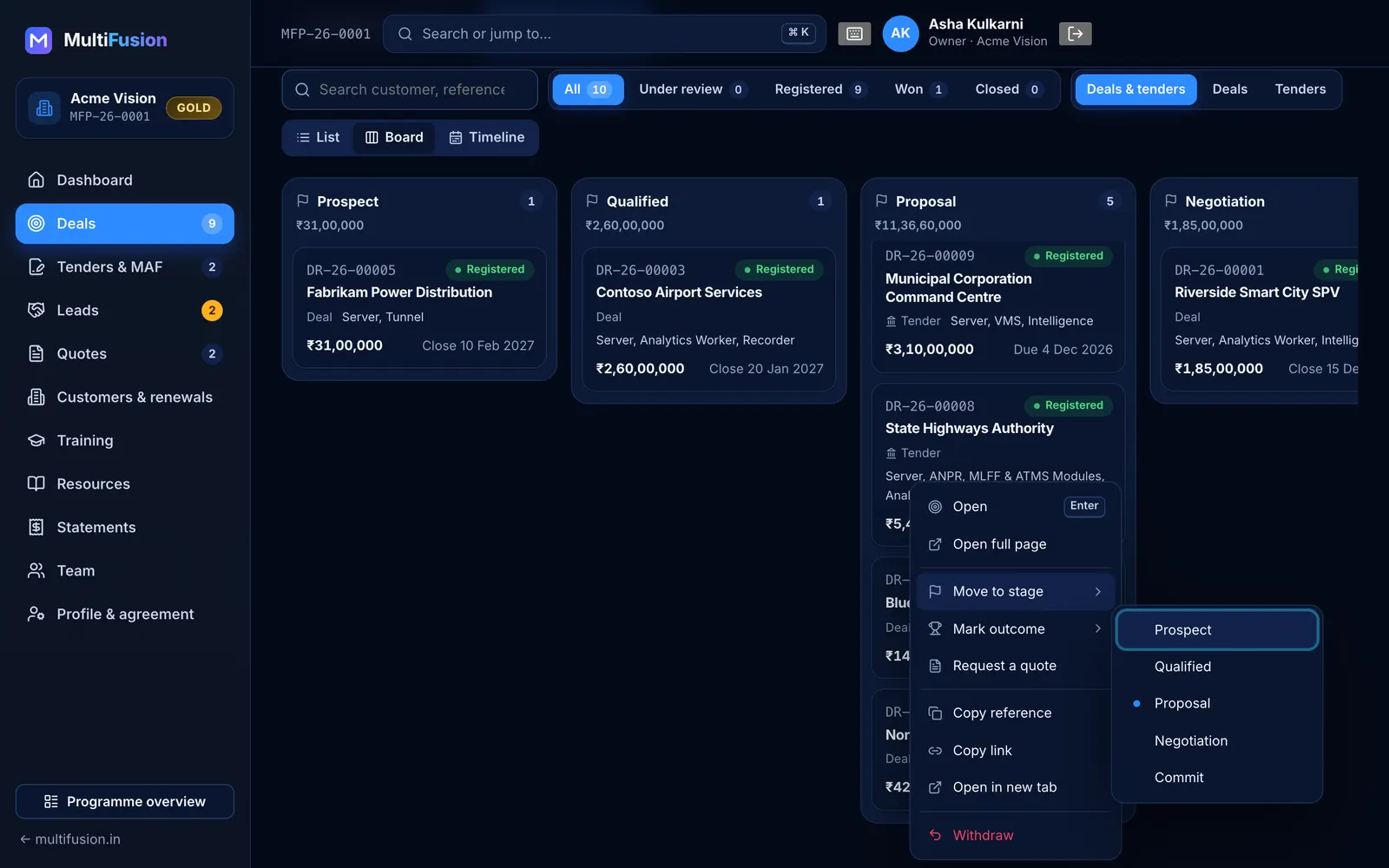Viewport: 1389px width, 868px height.
Task: Click the magnifier icon in customer search
Action: coord(302,89)
